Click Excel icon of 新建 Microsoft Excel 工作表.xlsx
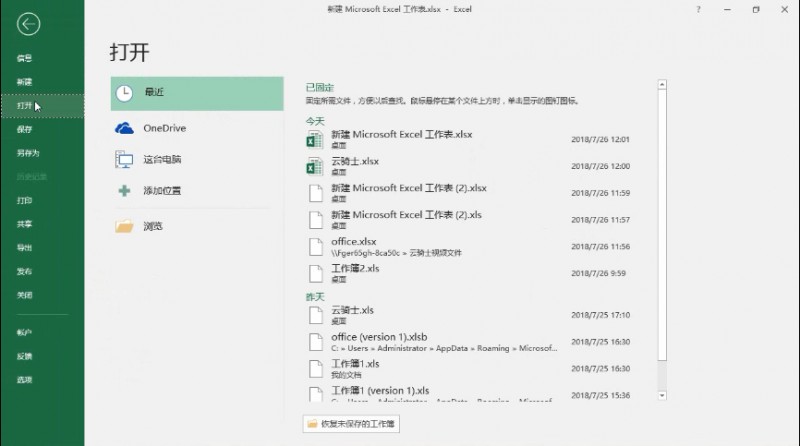The height and width of the screenshot is (446, 800). 315,139
